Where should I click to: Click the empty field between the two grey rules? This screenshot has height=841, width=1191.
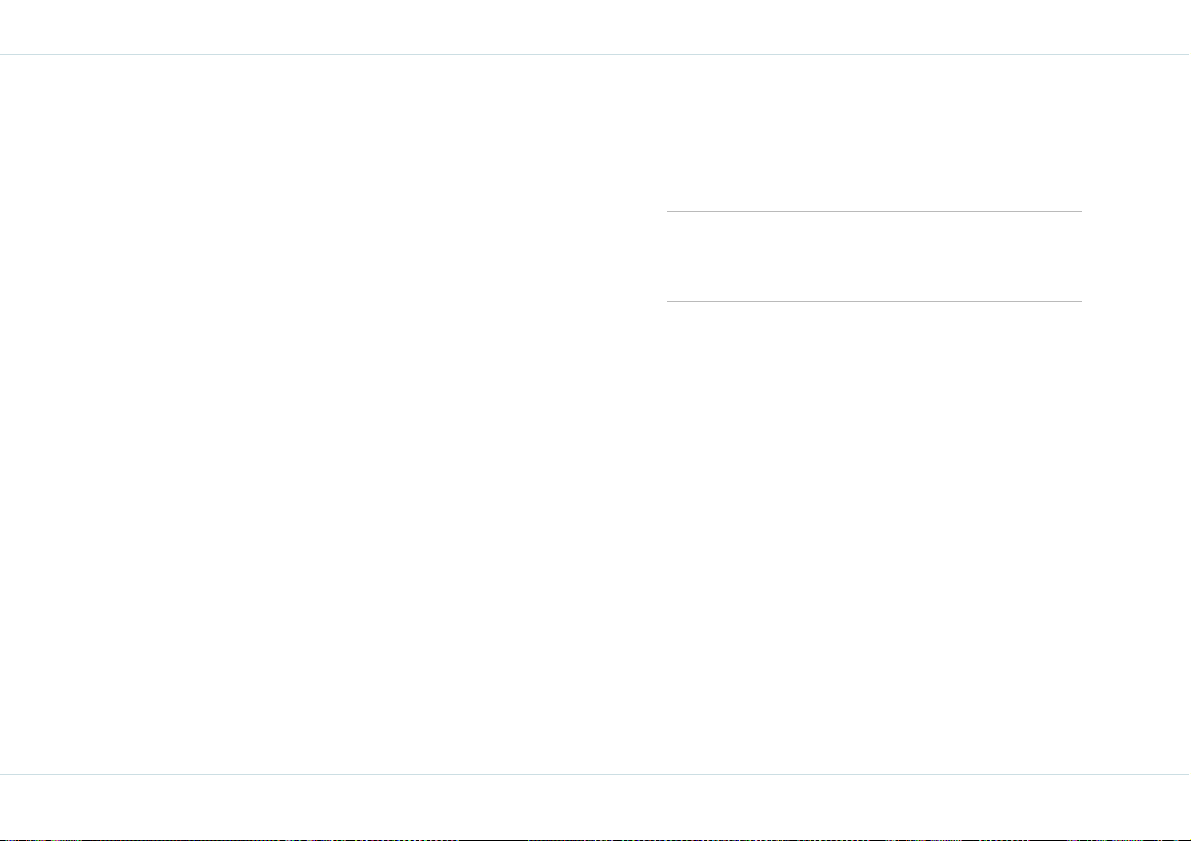pyautogui.click(x=874, y=257)
